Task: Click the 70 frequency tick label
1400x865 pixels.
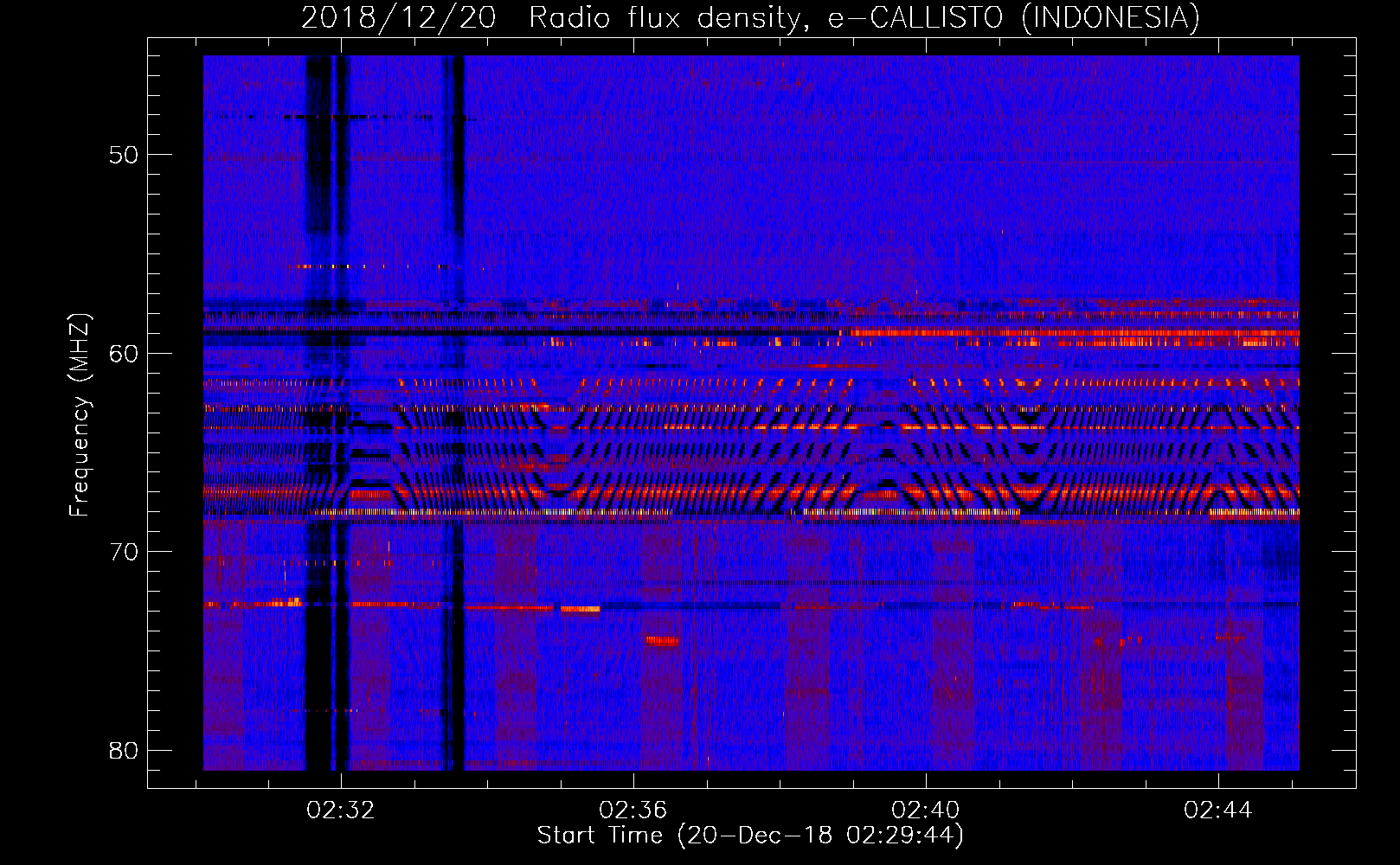Action: click(123, 552)
